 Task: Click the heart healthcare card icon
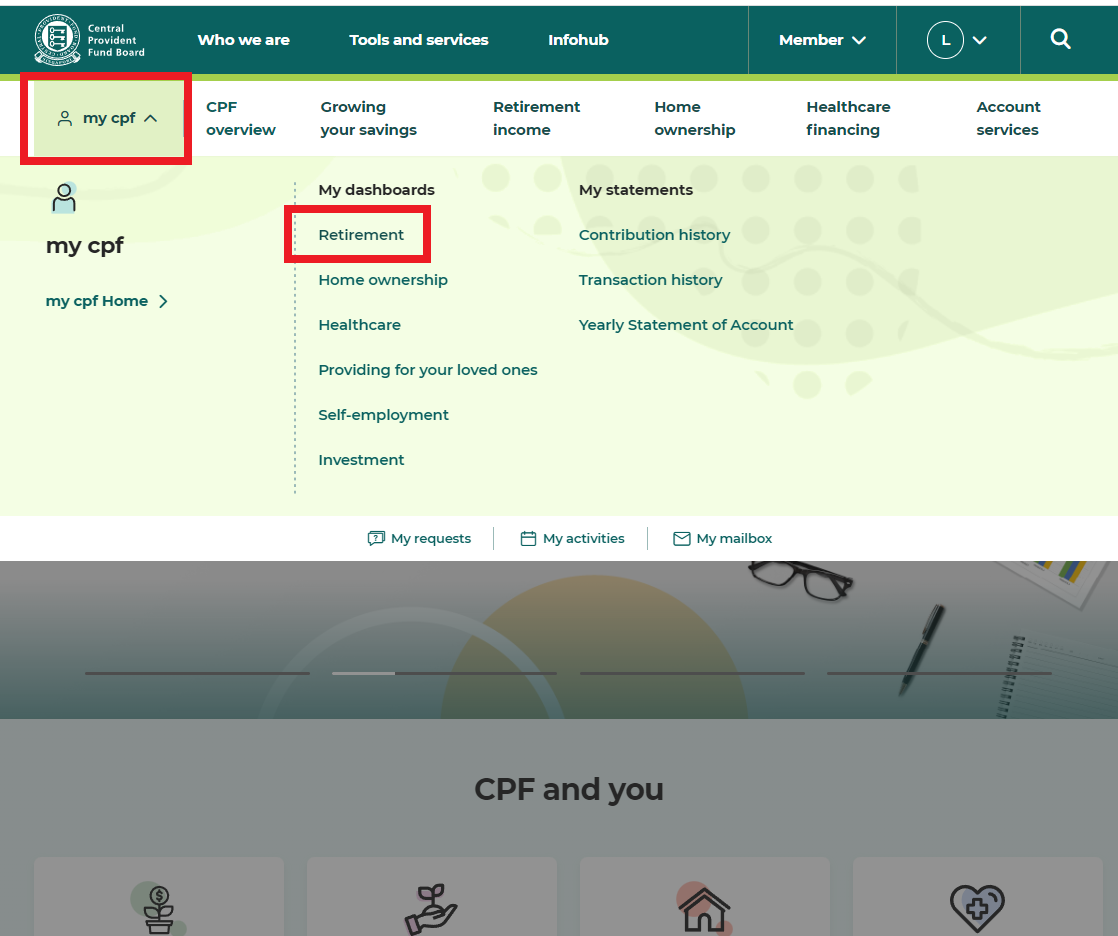pyautogui.click(x=976, y=907)
